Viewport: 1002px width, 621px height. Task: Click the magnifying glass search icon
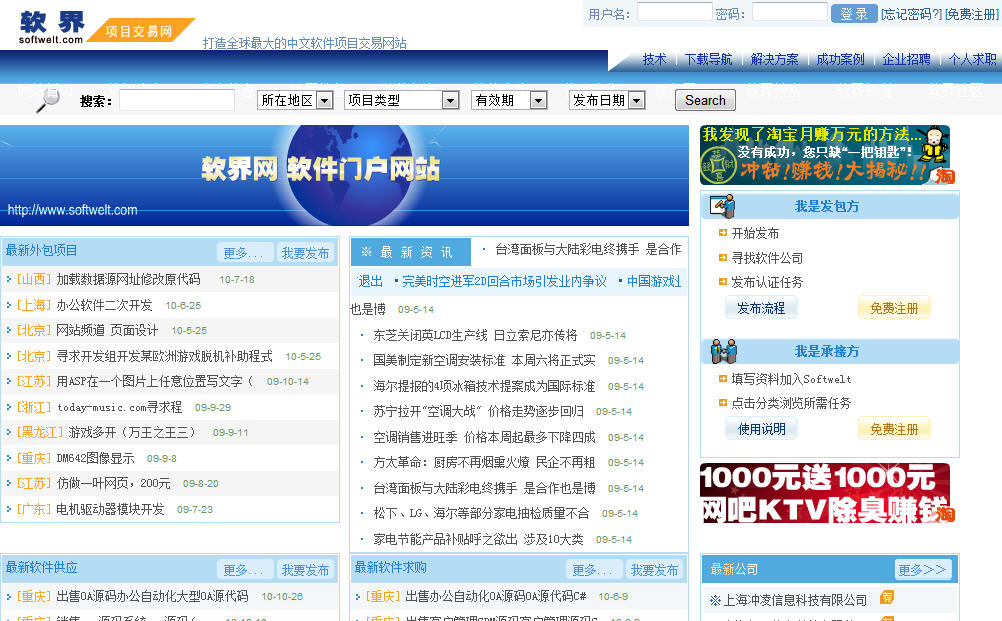pyautogui.click(x=47, y=100)
